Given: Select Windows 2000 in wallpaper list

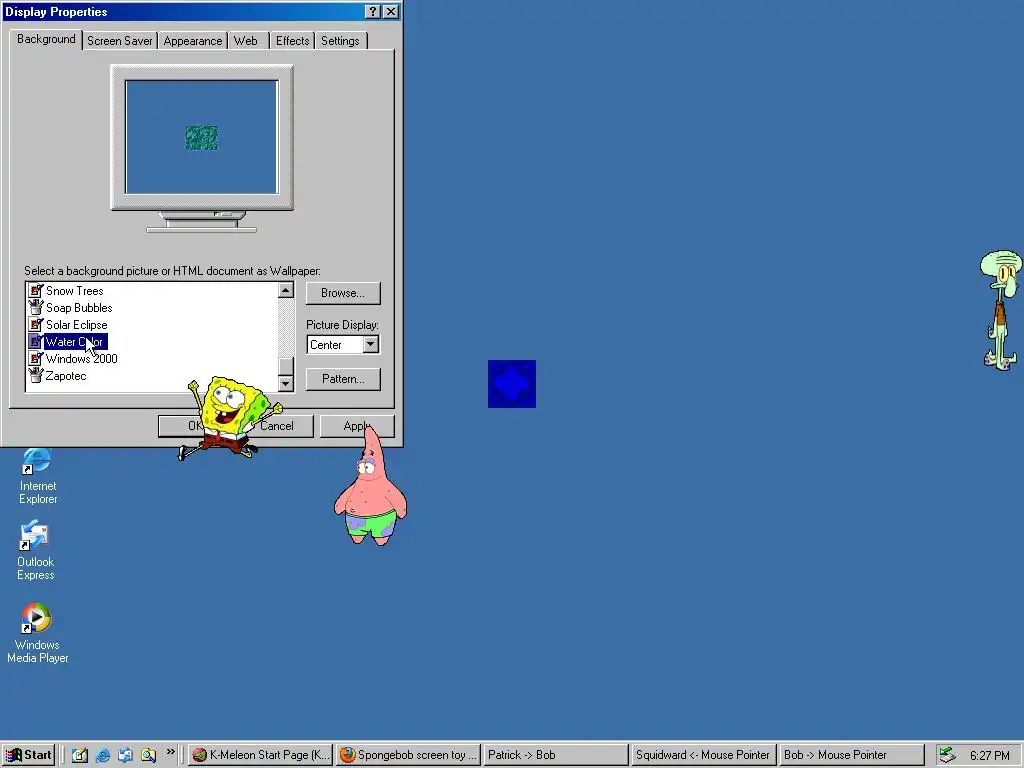Looking at the screenshot, I should [82, 359].
